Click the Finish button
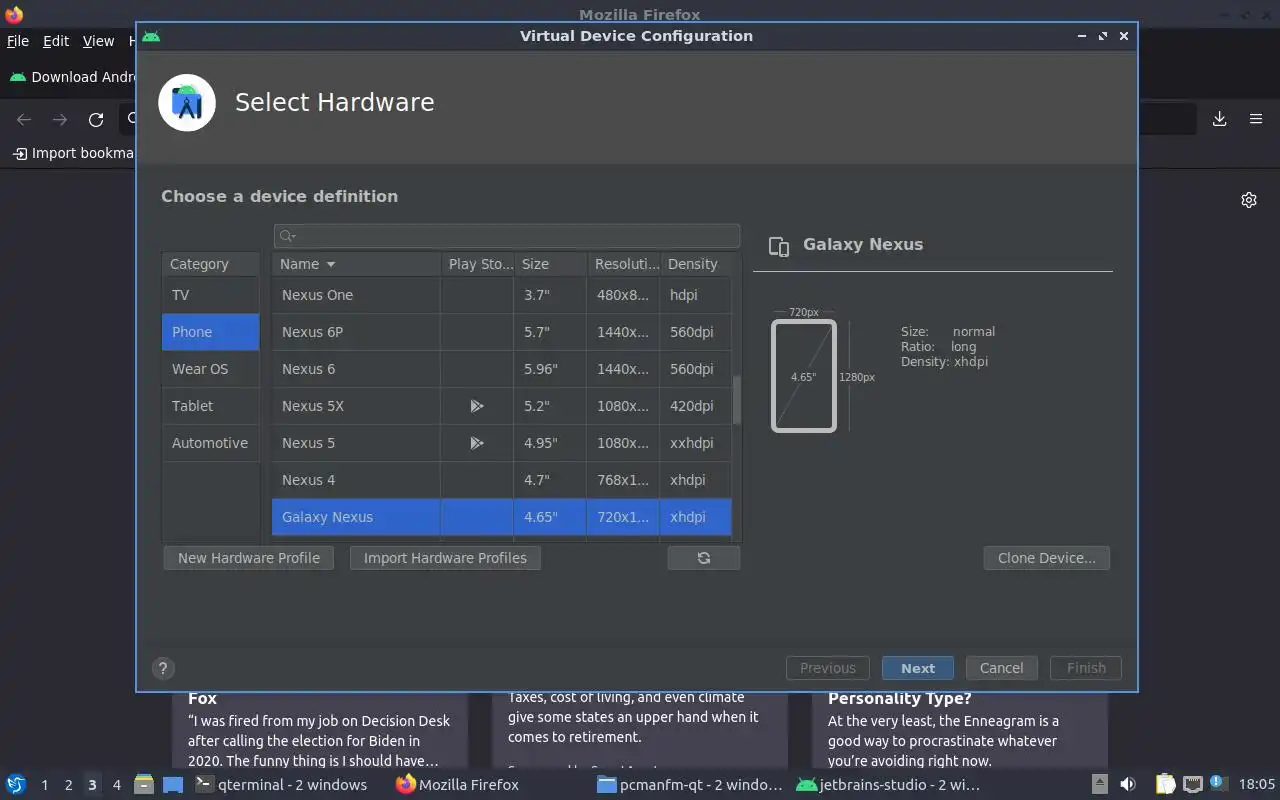The width and height of the screenshot is (1280, 800). 1086,668
